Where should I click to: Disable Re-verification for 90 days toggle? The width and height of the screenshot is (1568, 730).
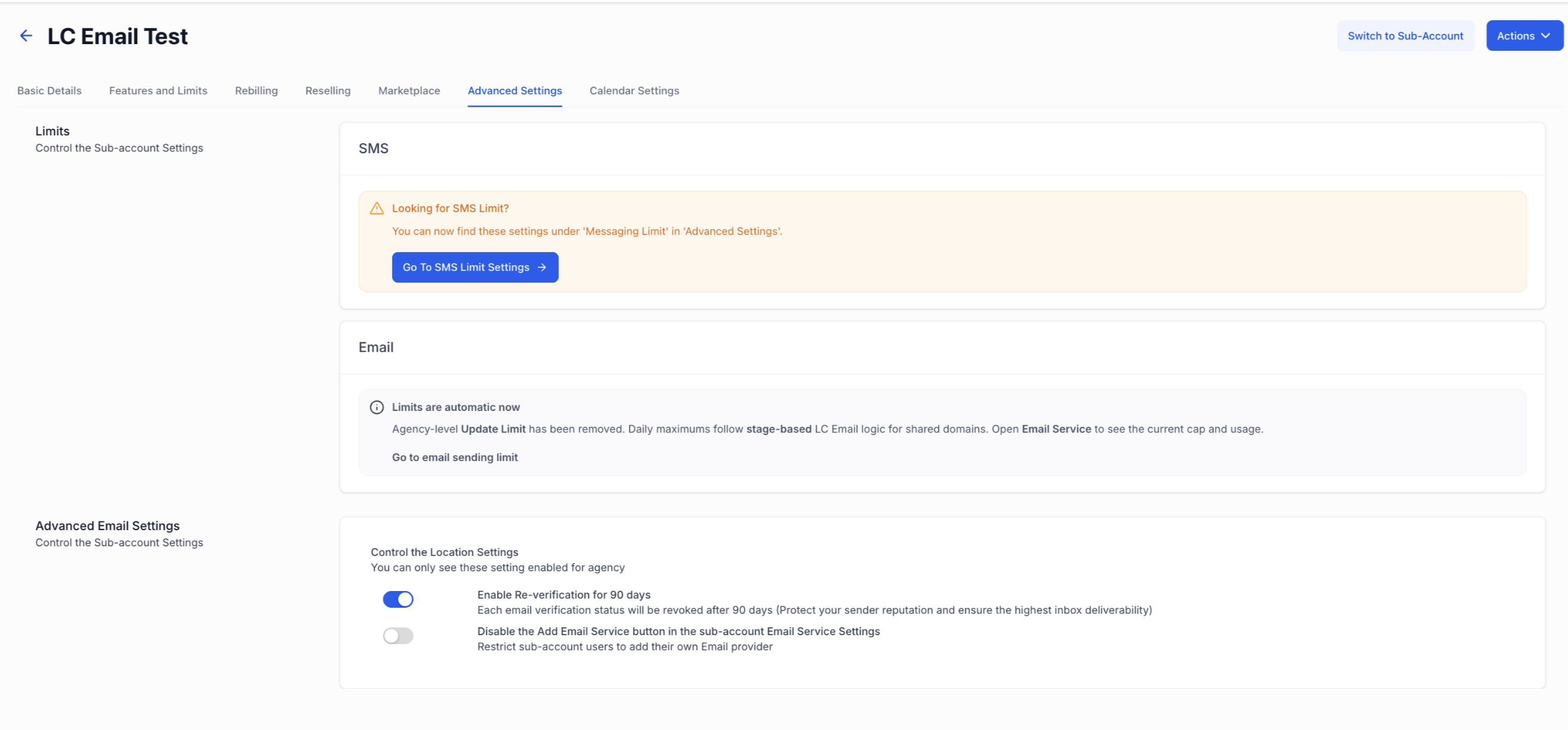coord(398,599)
